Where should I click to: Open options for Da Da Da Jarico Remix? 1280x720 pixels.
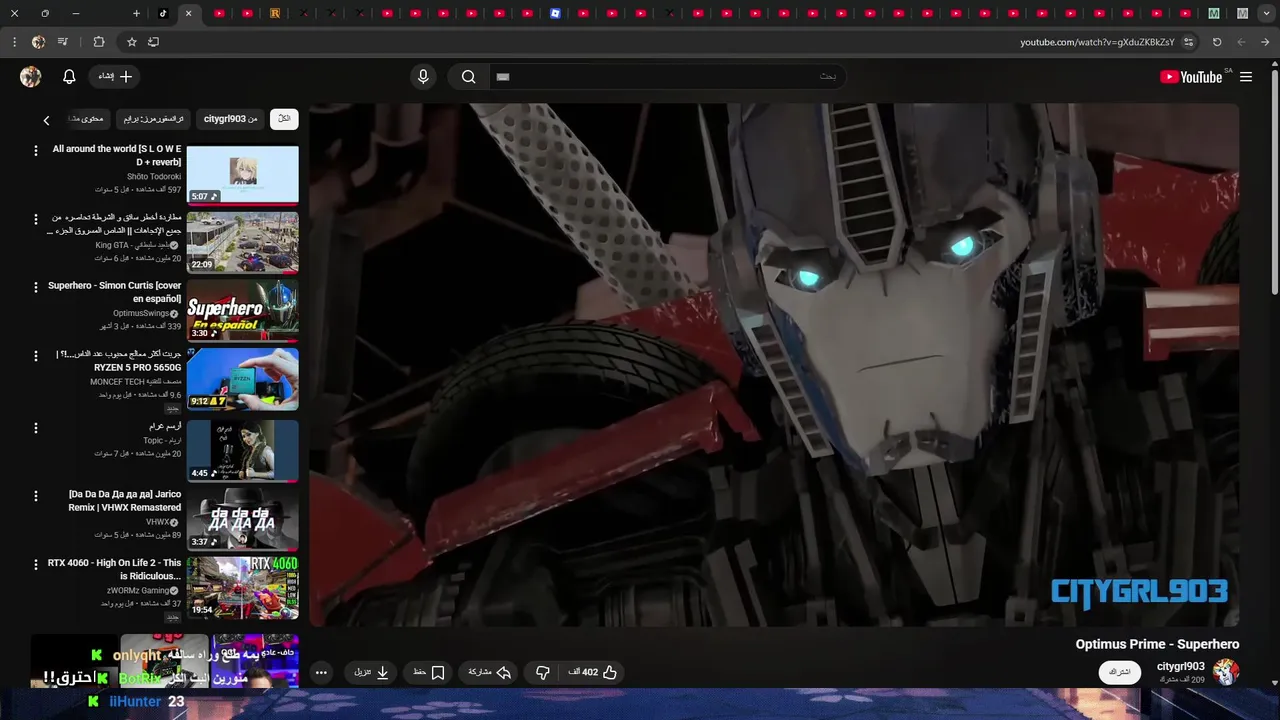point(36,495)
